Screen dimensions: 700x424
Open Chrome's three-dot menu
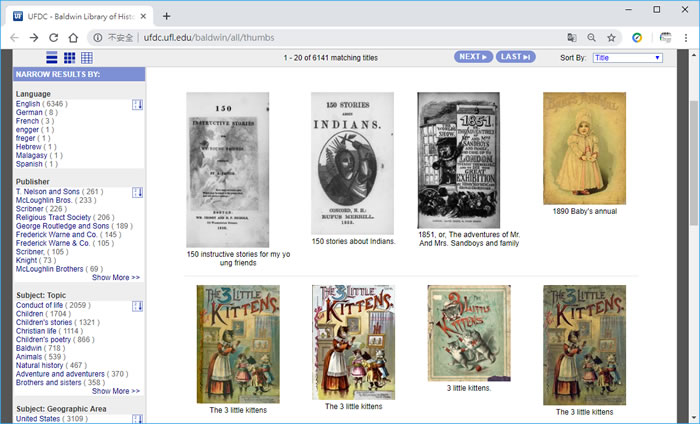tap(686, 37)
